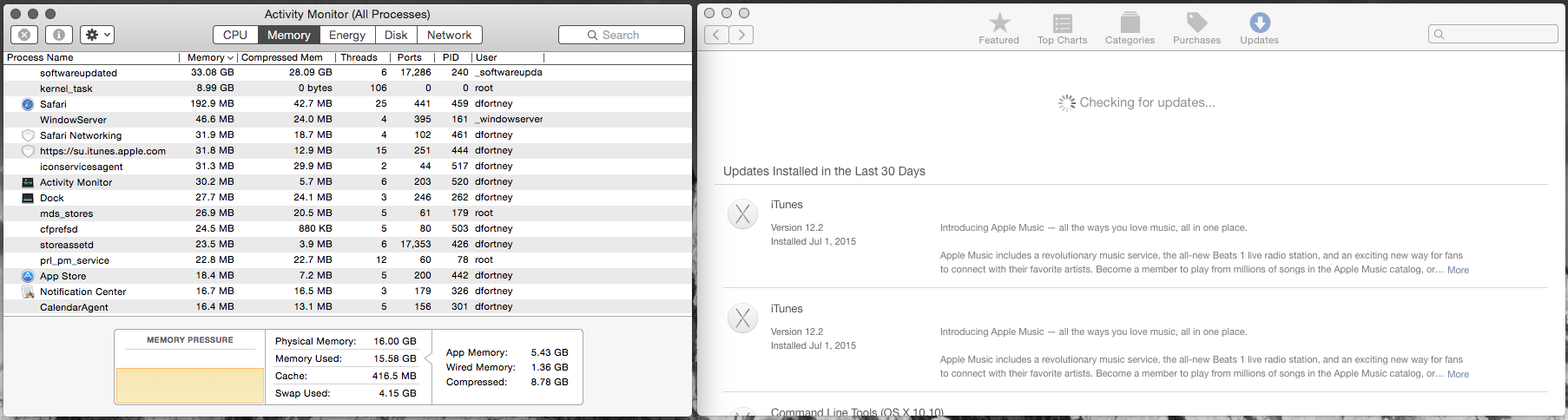Click the Notification Center process icon
The height and width of the screenshot is (420, 1568).
28,292
